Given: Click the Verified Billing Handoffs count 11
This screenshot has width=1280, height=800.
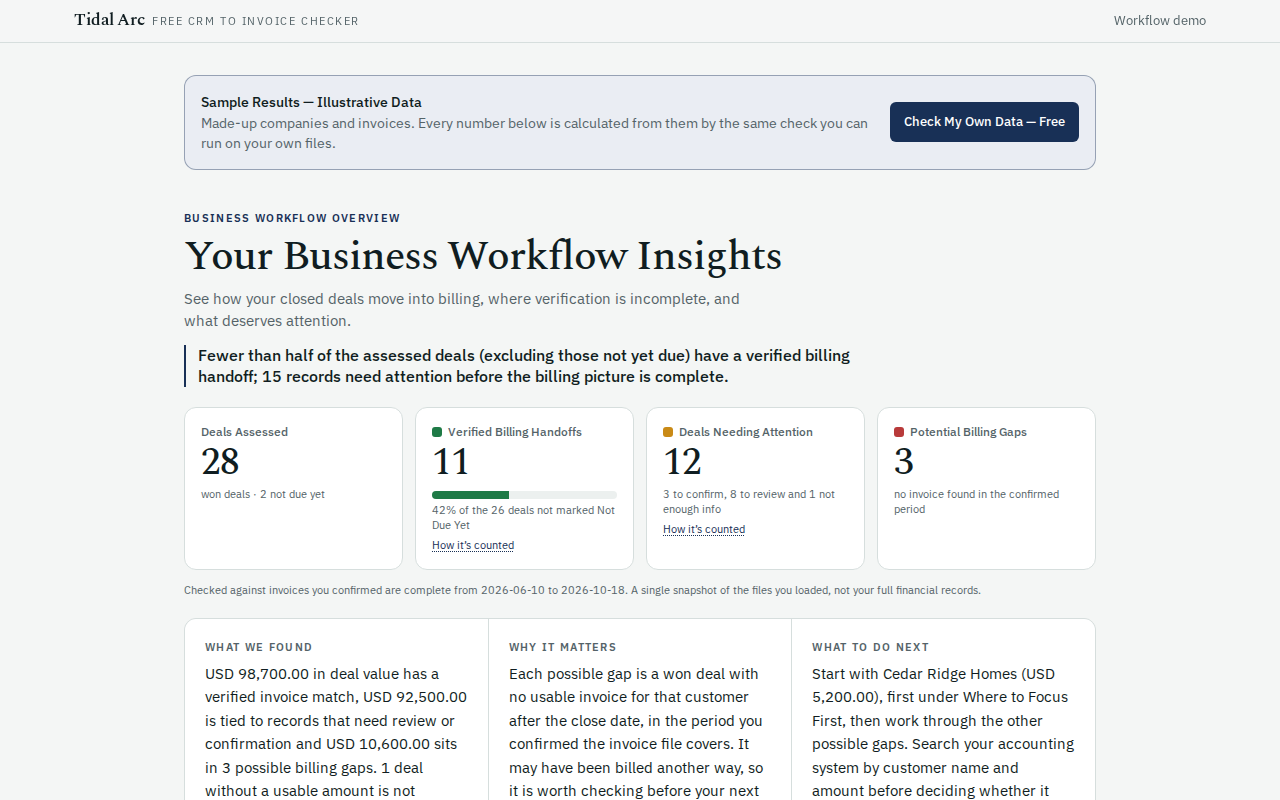Looking at the screenshot, I should pos(451,462).
